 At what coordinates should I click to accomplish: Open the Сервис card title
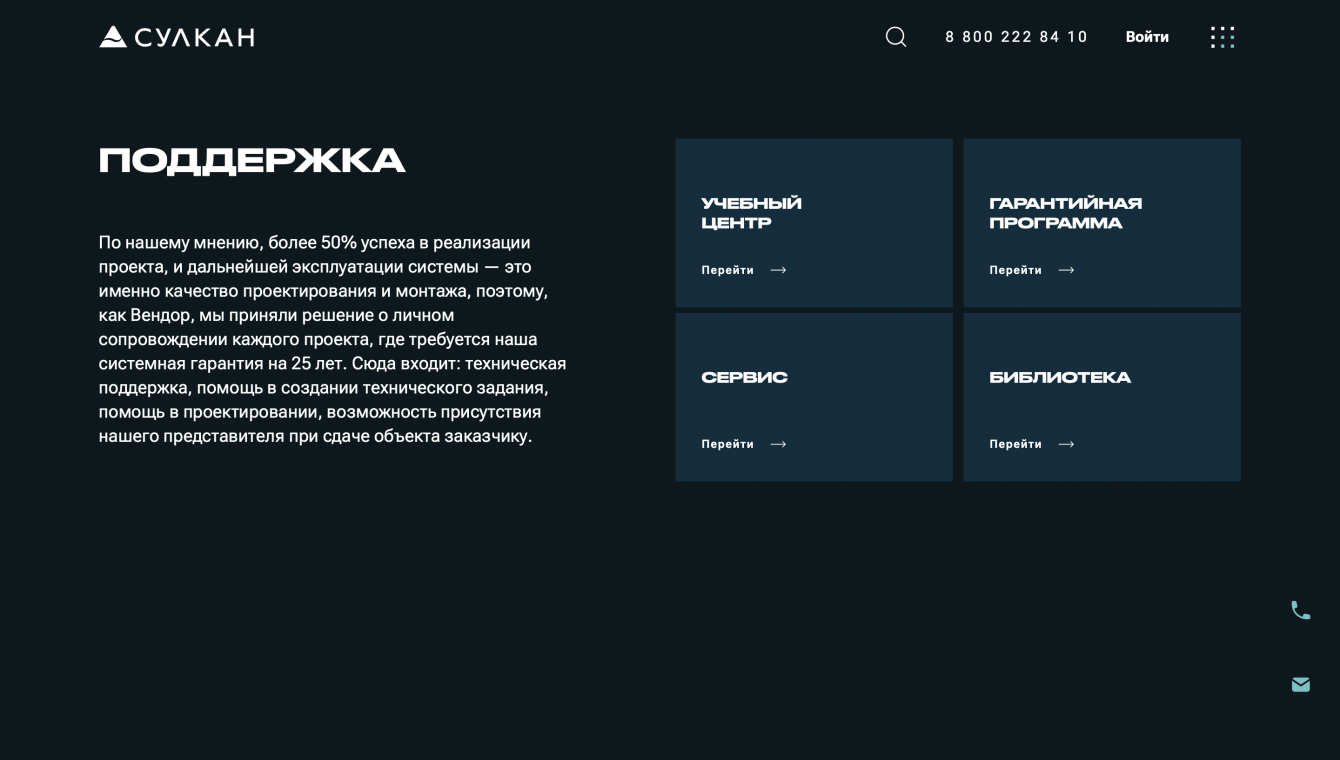coord(744,377)
